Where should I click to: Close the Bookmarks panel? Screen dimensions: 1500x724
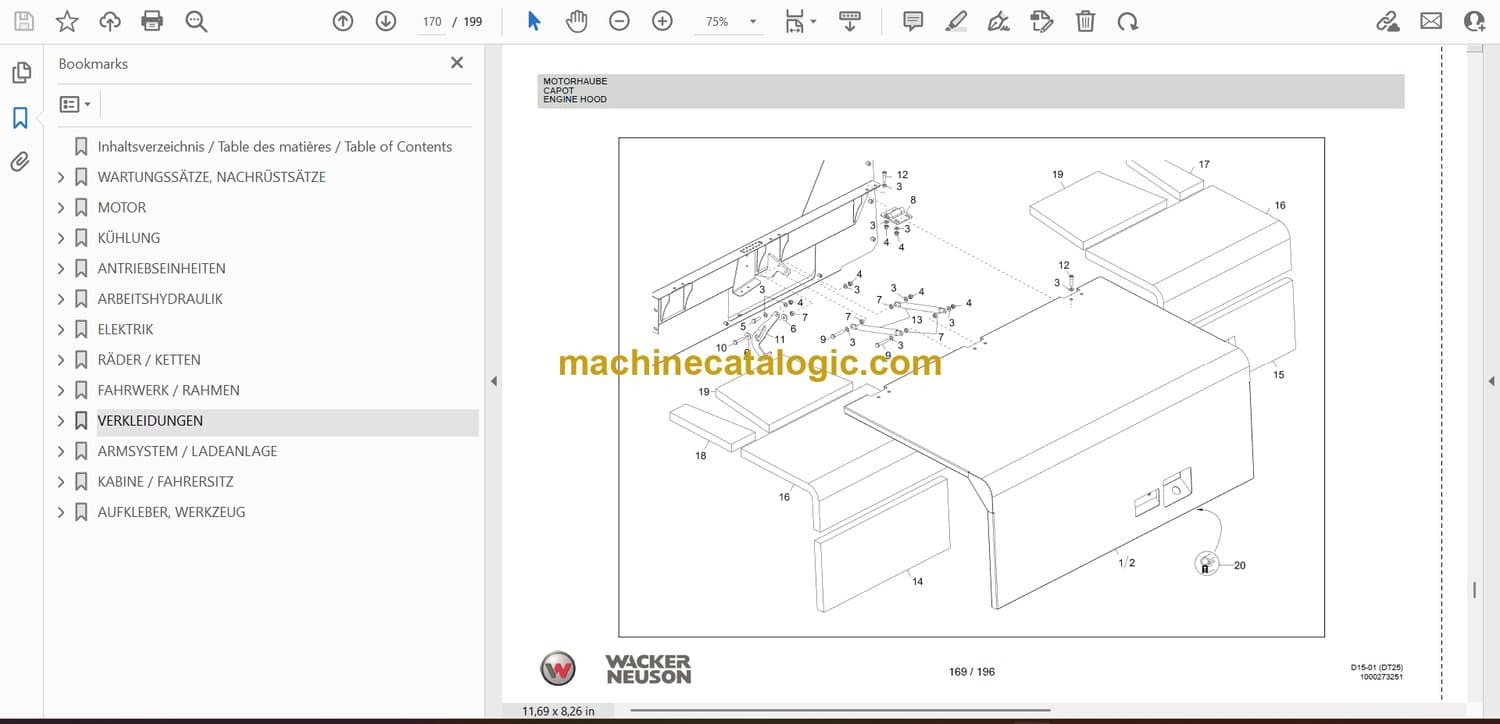click(x=457, y=63)
